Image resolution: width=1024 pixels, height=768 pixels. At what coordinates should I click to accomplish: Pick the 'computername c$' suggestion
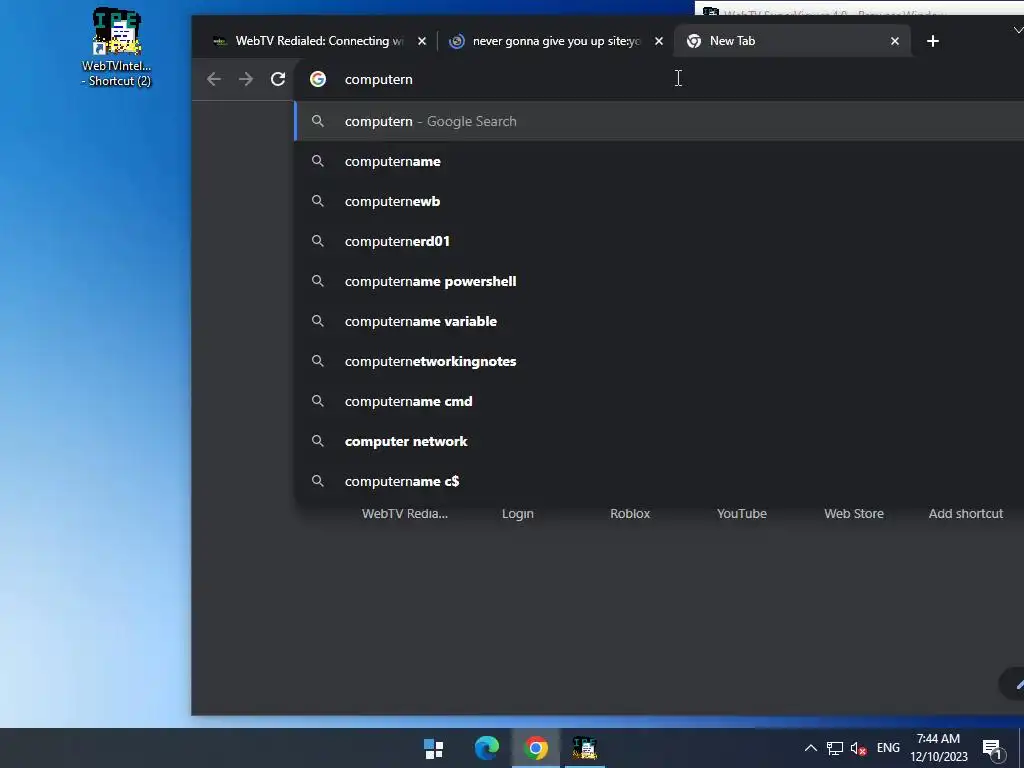[x=660, y=481]
